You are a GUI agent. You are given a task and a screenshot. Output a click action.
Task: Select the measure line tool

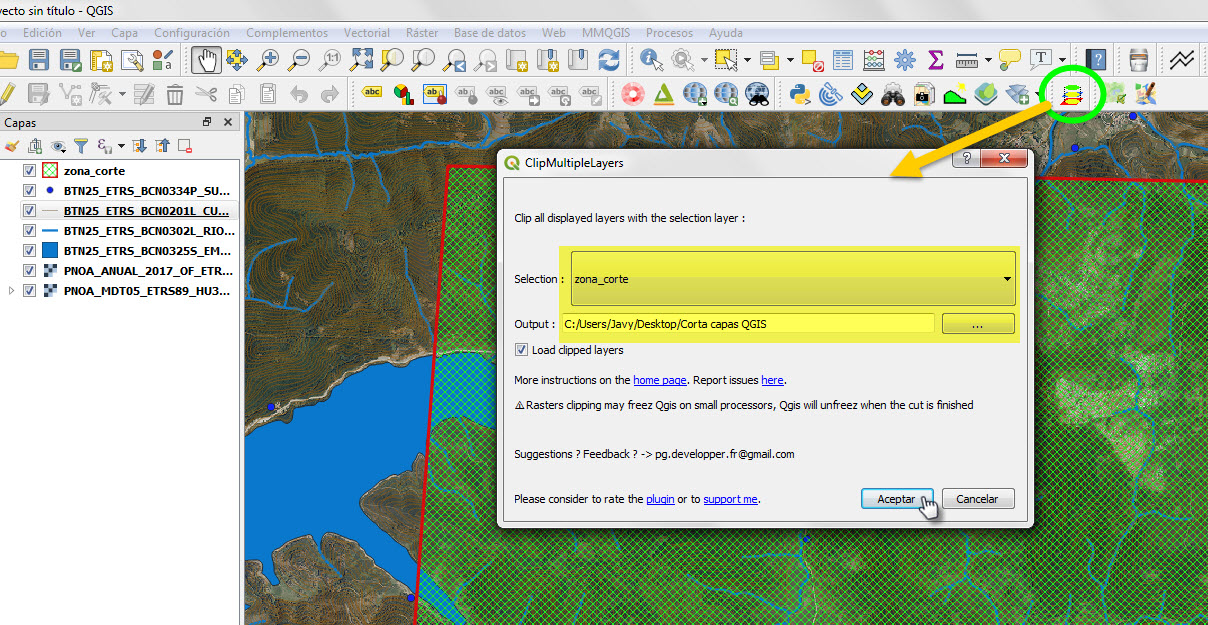964,60
